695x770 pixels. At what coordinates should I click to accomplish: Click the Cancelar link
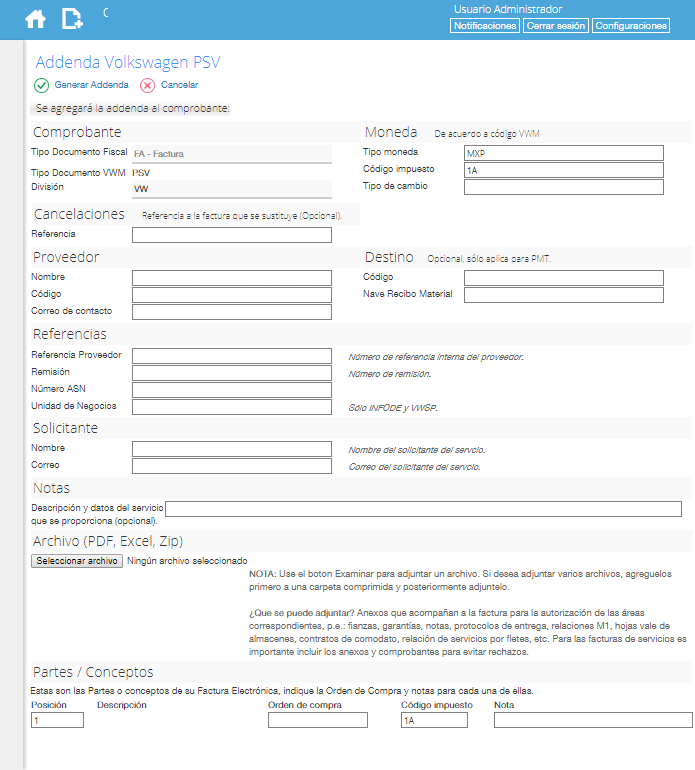[x=180, y=85]
